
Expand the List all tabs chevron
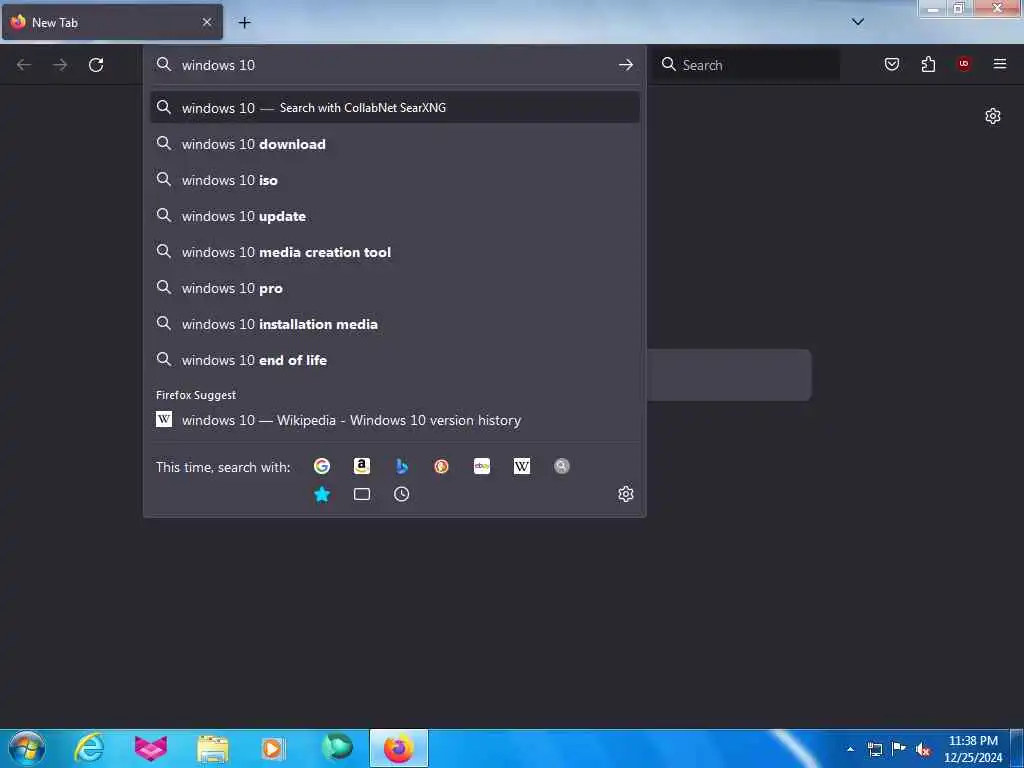(858, 22)
